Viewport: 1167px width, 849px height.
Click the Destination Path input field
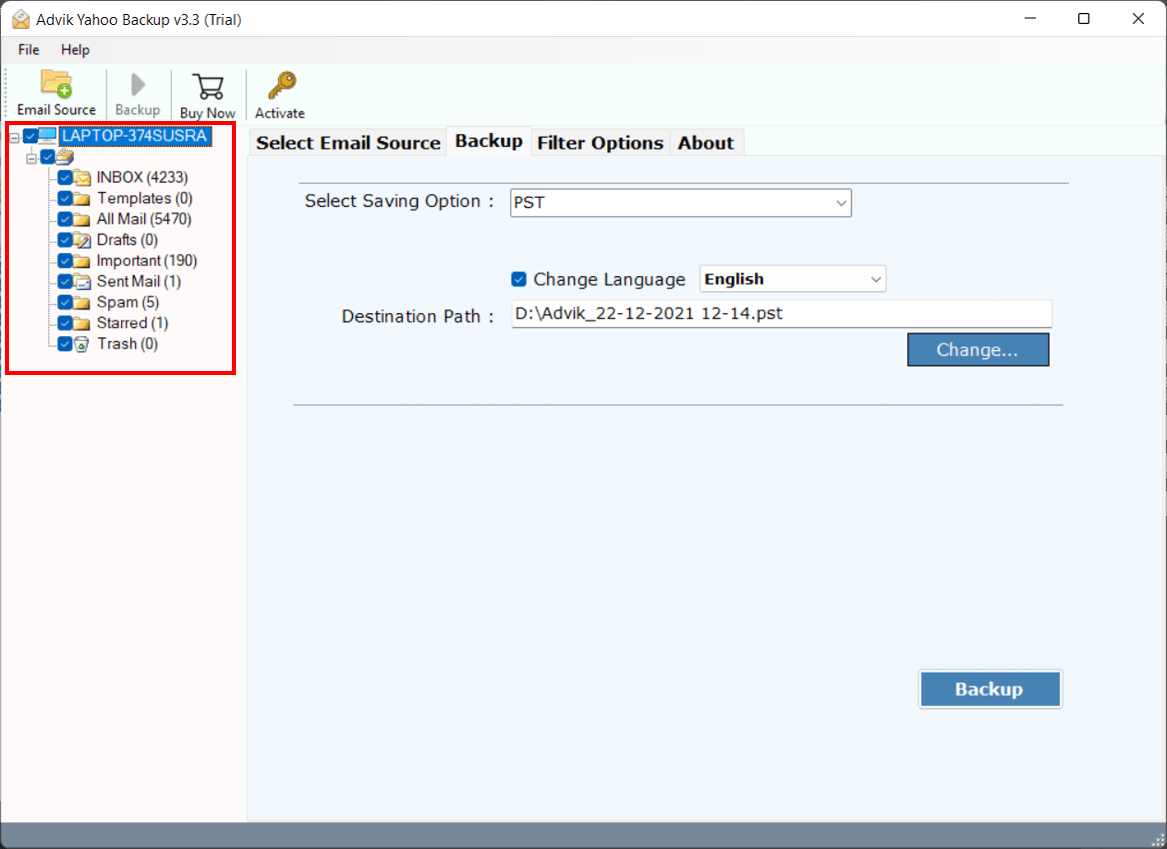[x=780, y=313]
